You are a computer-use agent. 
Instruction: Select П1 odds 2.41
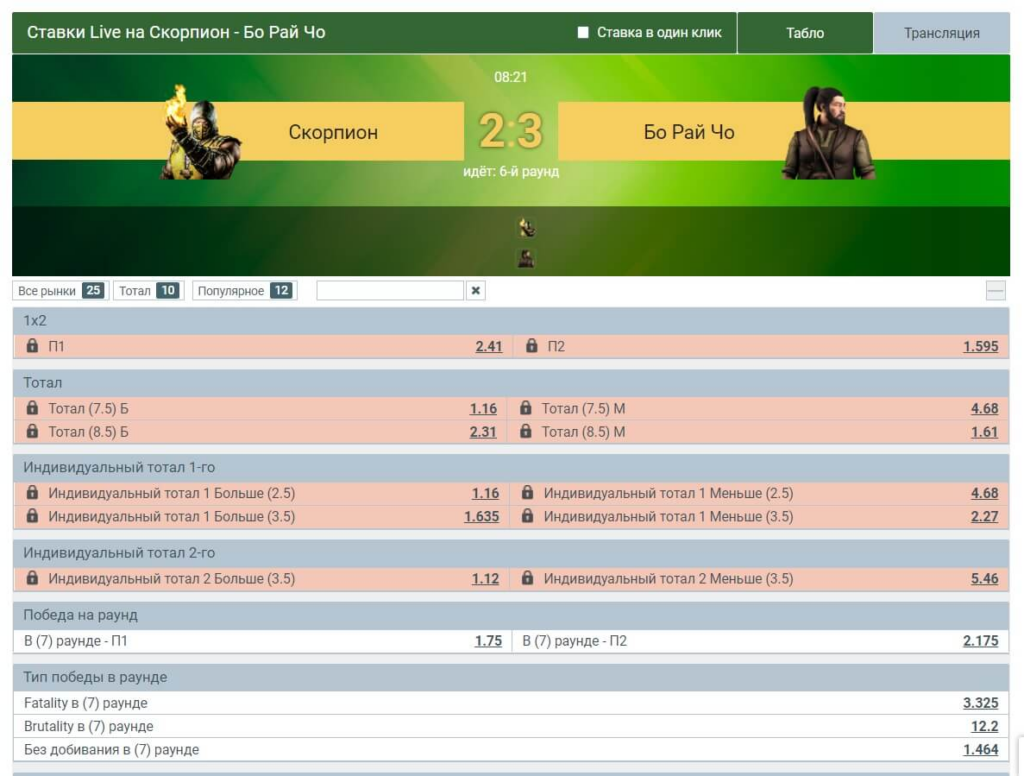(488, 347)
